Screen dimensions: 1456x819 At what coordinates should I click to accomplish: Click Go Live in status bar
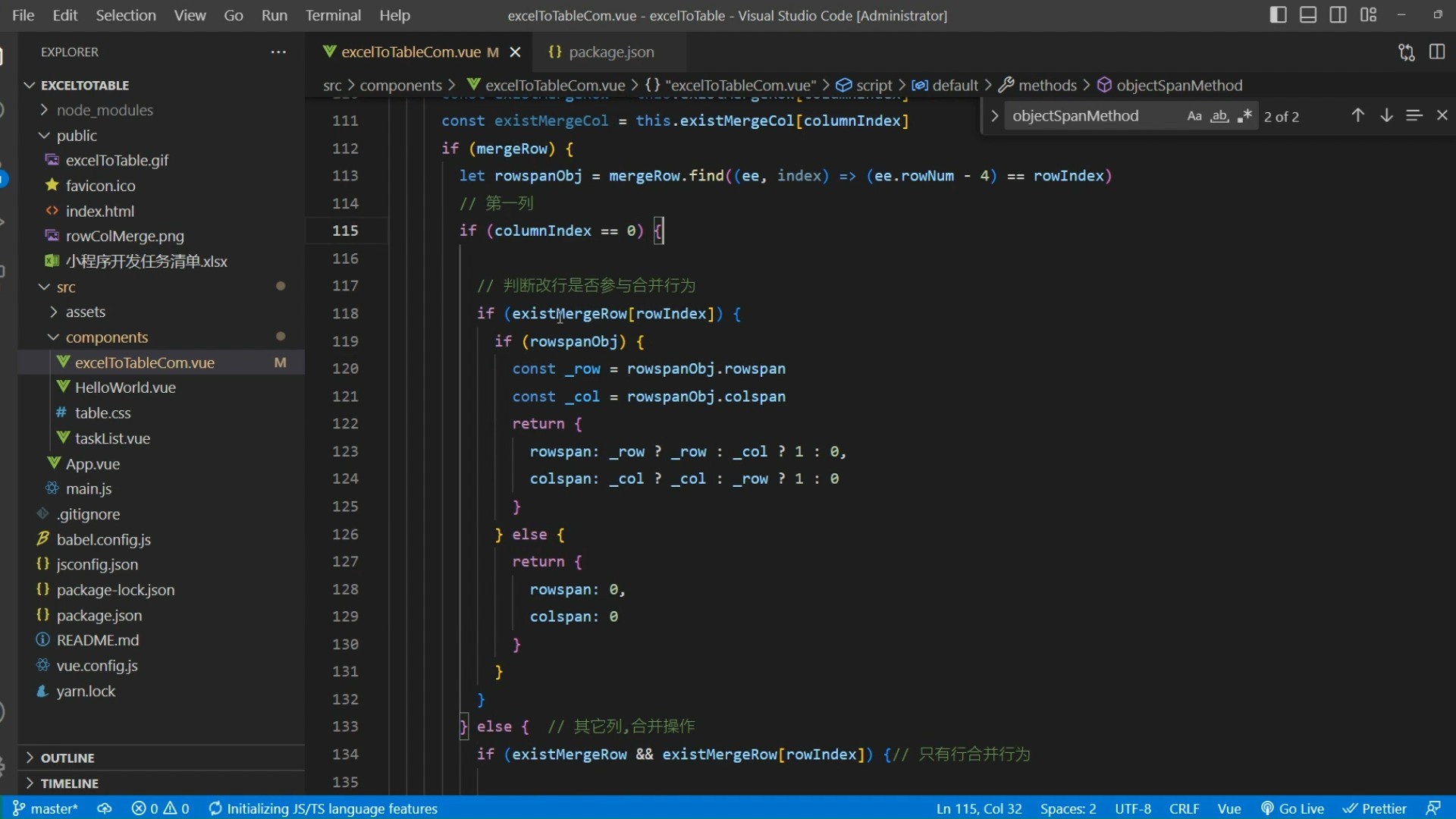1293,808
